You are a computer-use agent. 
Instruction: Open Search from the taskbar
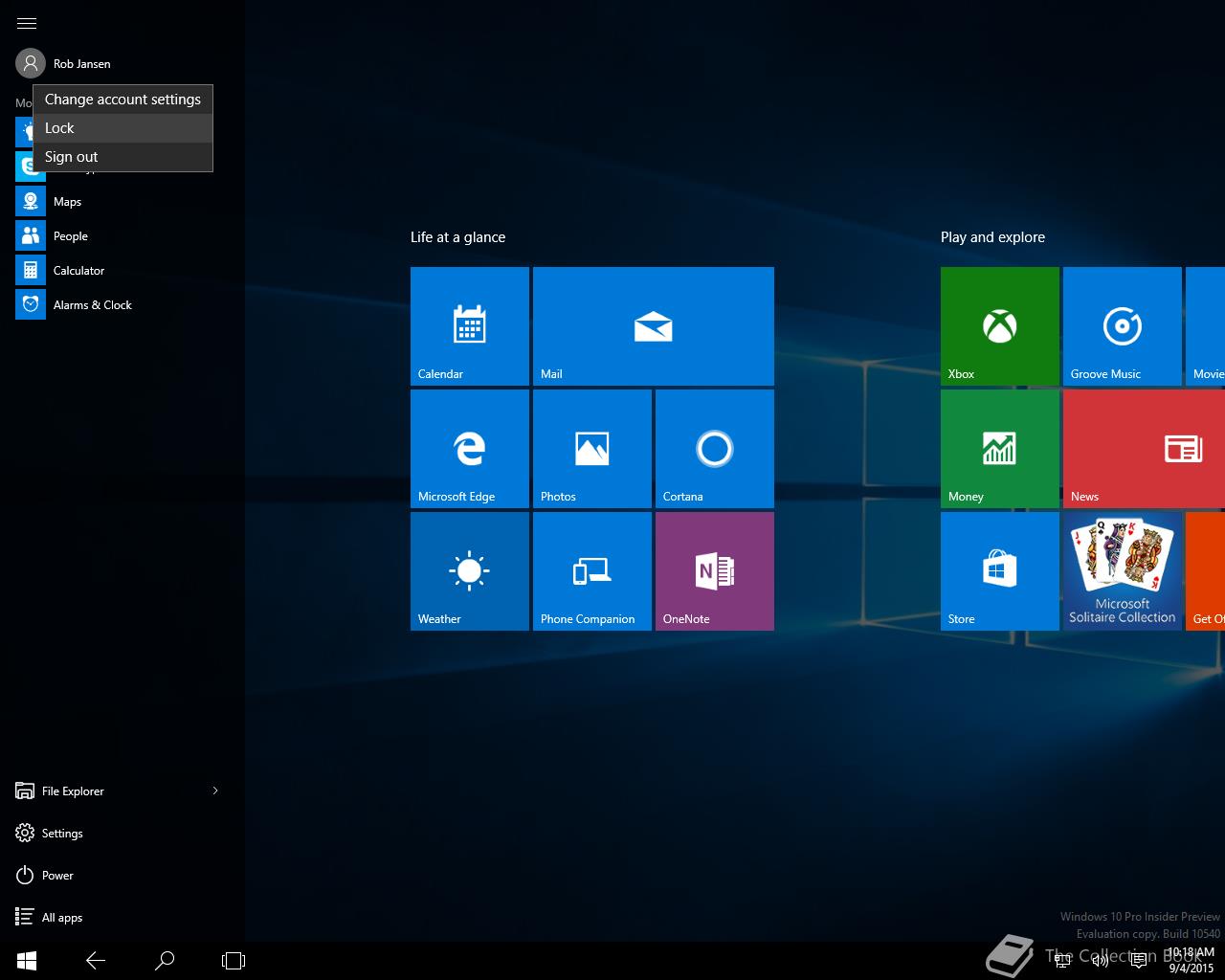coord(165,961)
